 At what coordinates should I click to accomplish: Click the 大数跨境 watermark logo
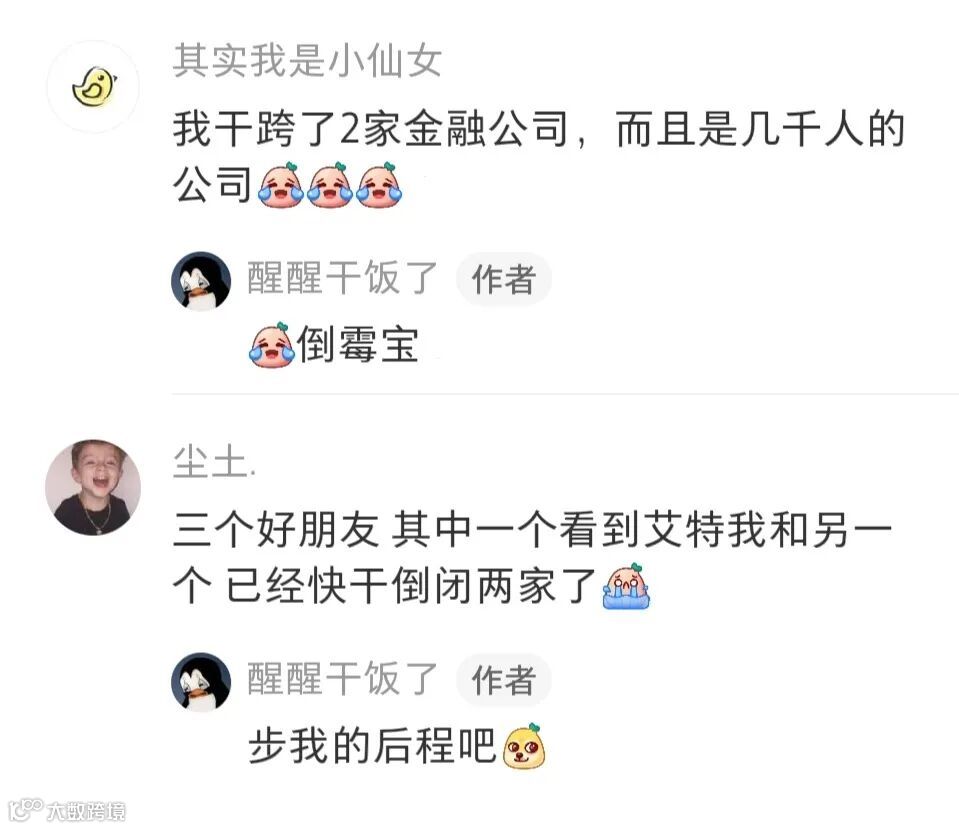click(x=67, y=810)
